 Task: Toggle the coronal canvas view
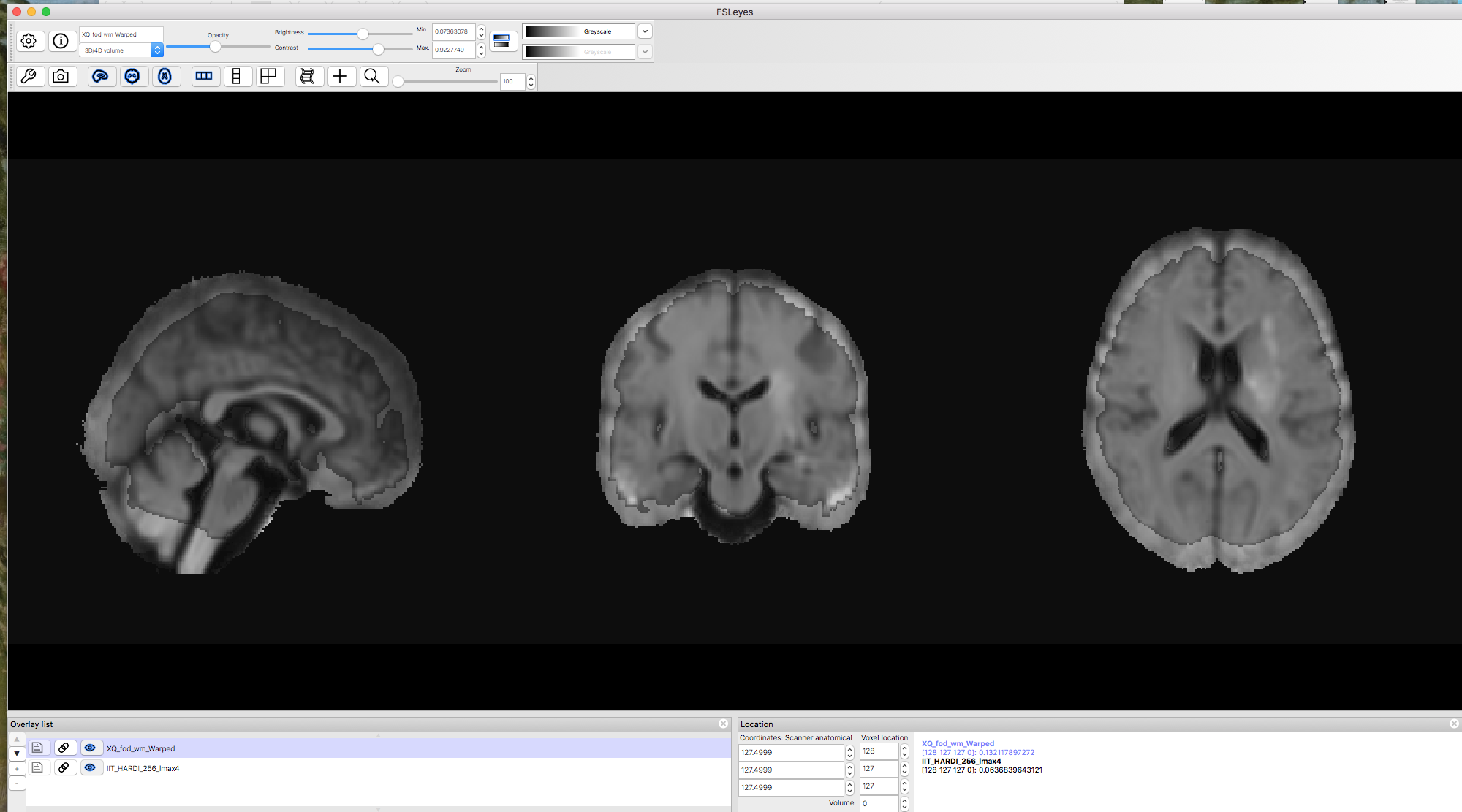(132, 77)
